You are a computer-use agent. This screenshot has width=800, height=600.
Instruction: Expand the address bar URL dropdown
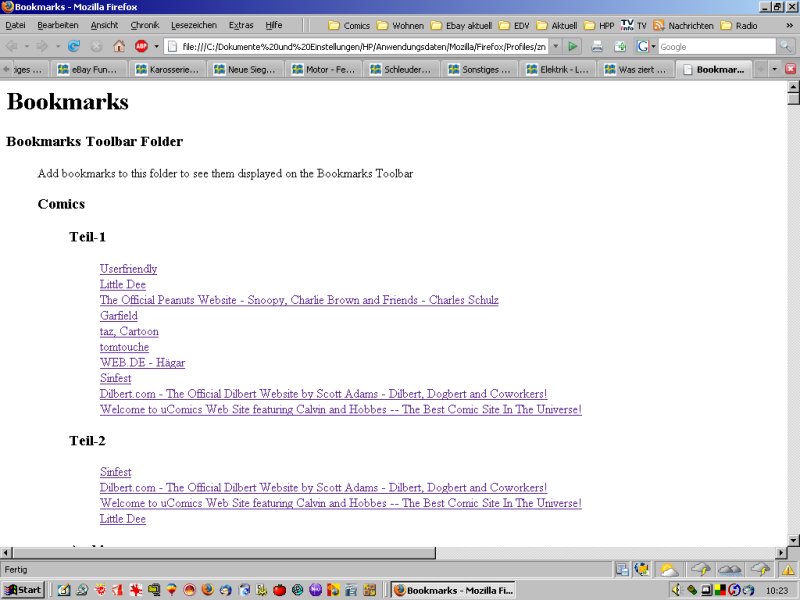(x=556, y=46)
